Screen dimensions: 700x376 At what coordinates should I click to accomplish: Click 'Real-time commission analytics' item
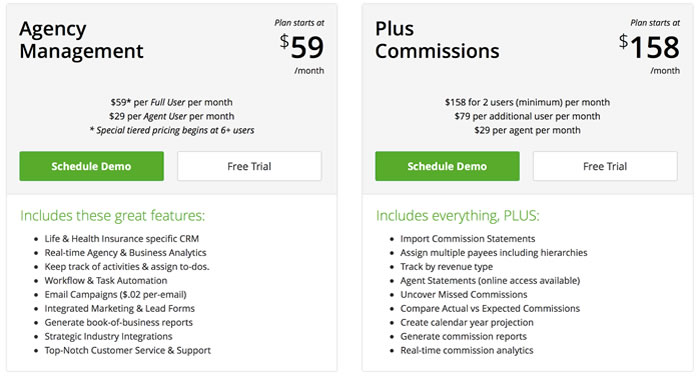click(467, 351)
